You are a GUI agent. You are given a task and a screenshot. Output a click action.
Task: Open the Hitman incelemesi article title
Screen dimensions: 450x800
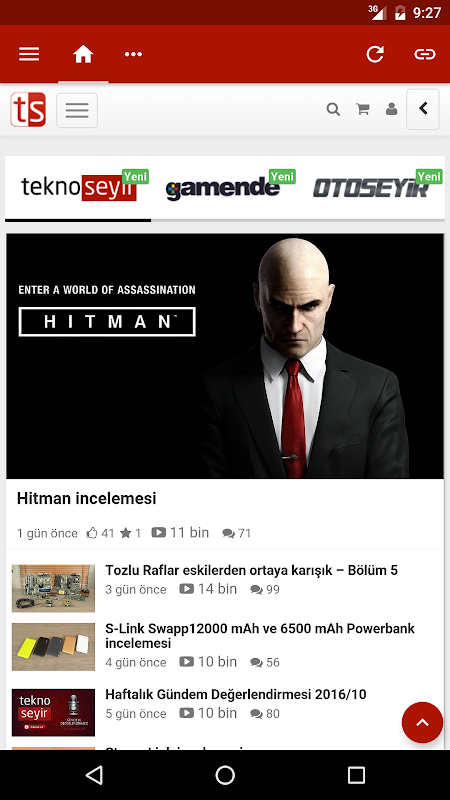point(87,498)
